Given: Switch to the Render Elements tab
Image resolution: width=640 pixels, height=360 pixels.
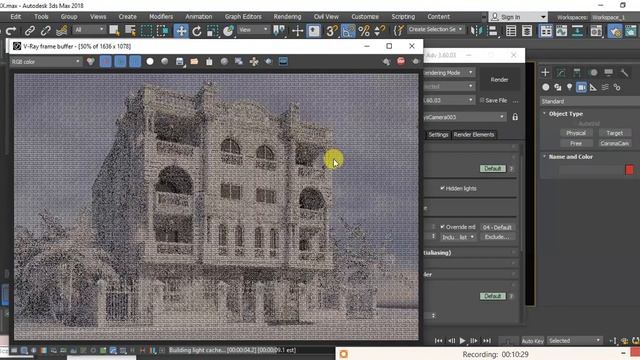Looking at the screenshot, I should tap(473, 135).
